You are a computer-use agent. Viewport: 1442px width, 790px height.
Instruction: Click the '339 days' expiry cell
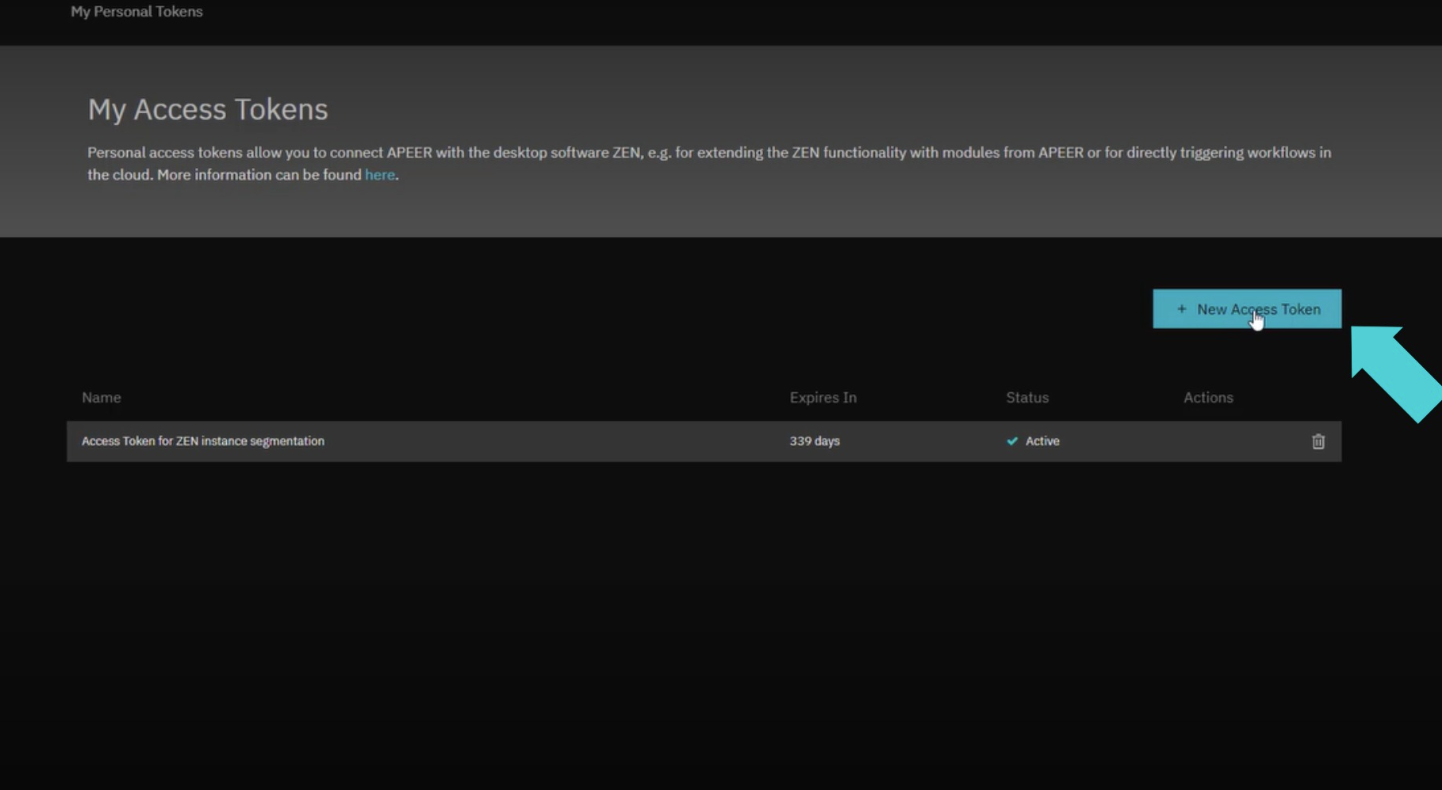click(814, 441)
